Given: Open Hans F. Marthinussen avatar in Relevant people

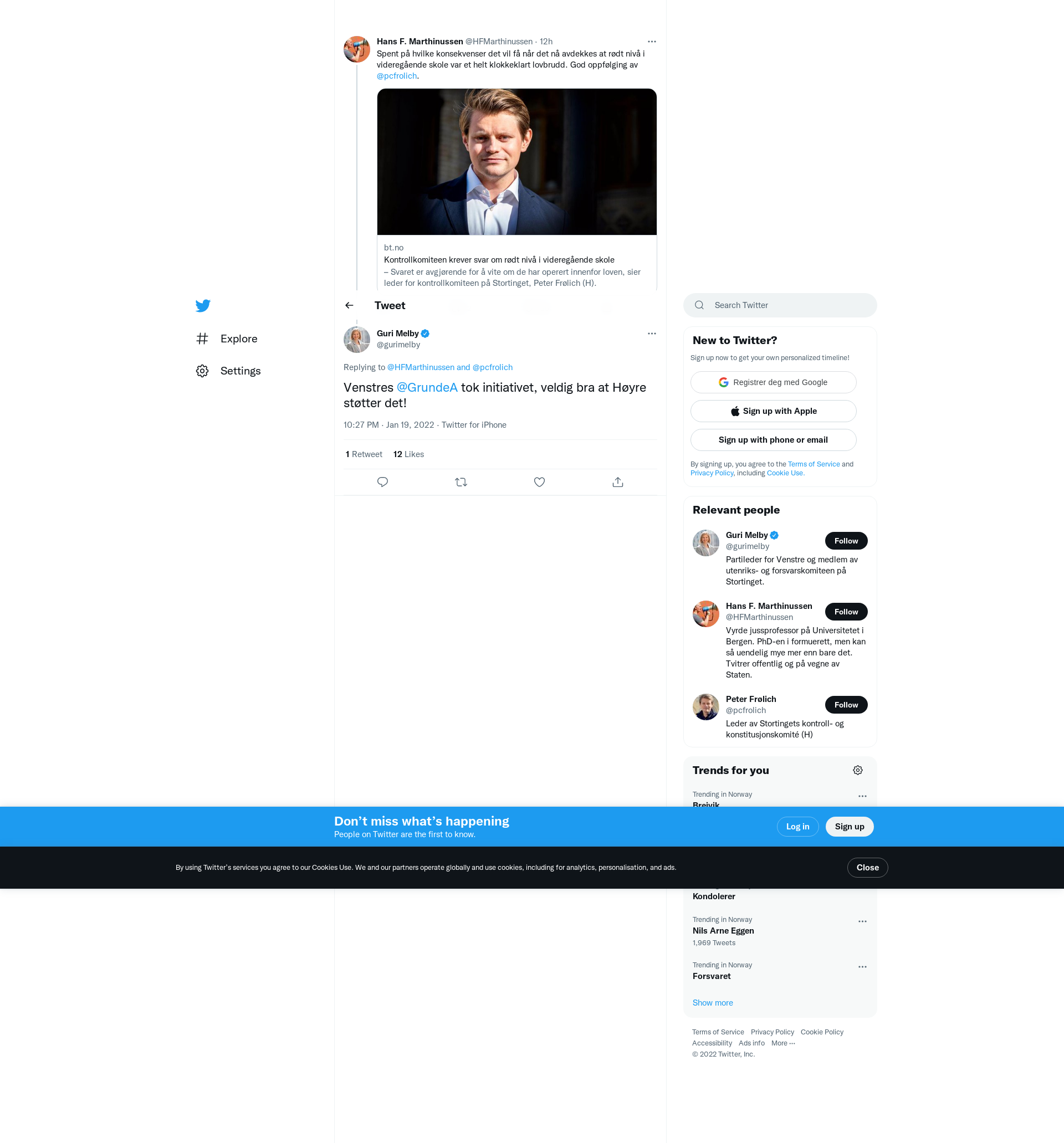Looking at the screenshot, I should tap(705, 614).
